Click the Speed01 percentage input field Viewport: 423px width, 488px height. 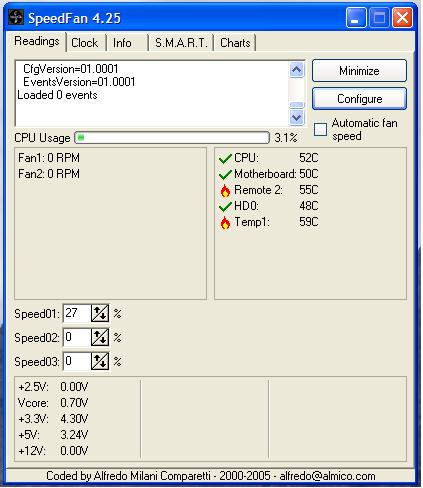click(77, 313)
